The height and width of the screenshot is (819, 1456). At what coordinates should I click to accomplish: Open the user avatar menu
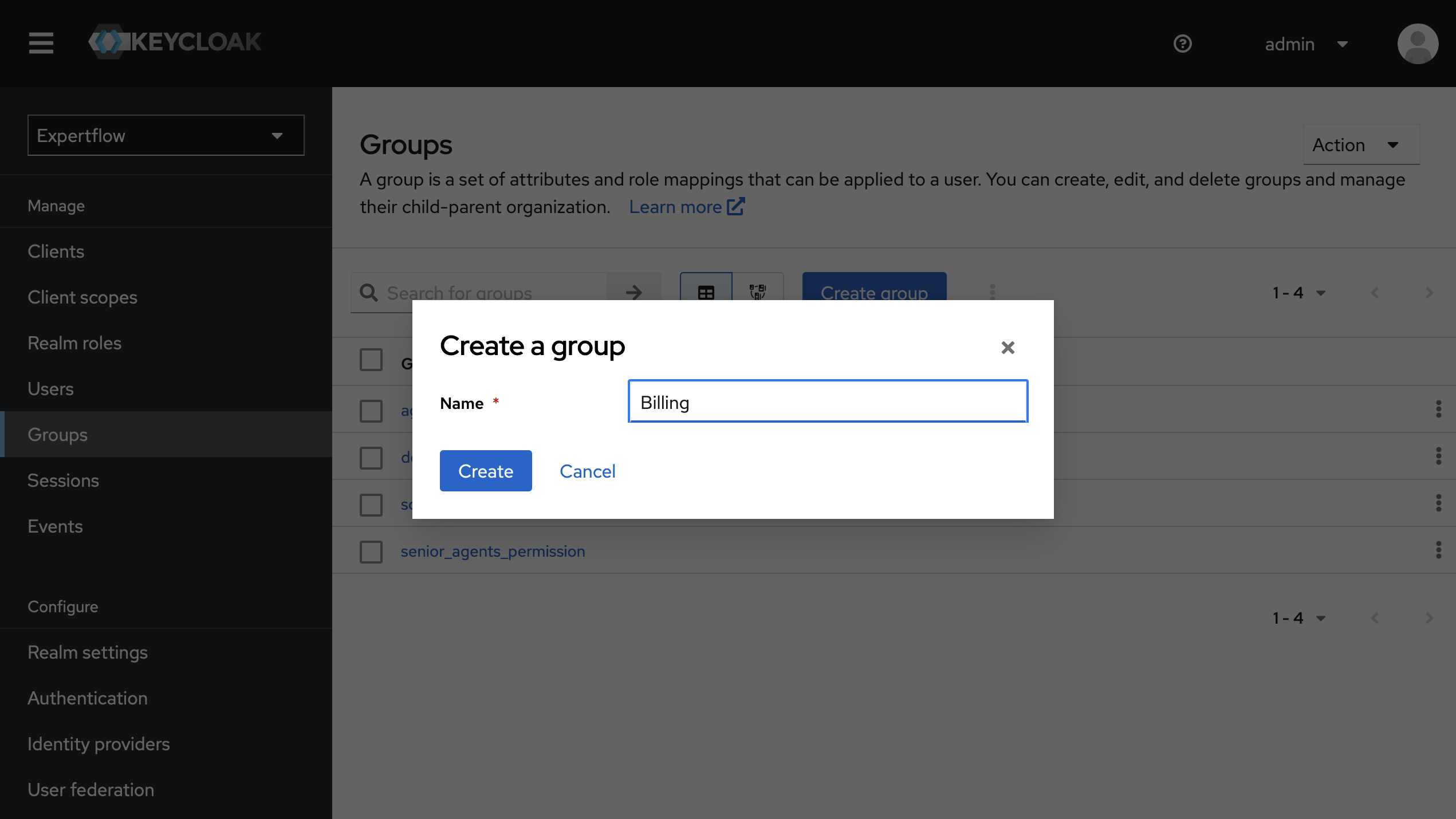click(1418, 44)
